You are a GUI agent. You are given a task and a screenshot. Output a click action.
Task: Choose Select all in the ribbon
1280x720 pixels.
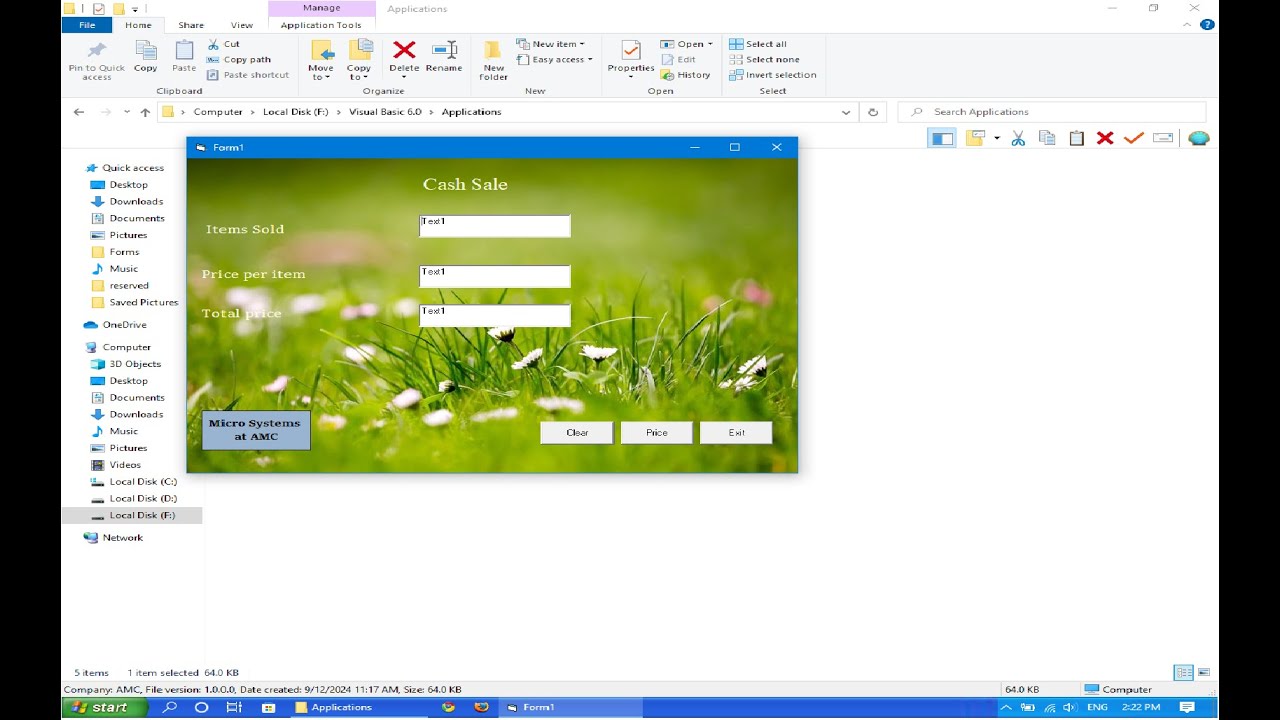point(758,44)
